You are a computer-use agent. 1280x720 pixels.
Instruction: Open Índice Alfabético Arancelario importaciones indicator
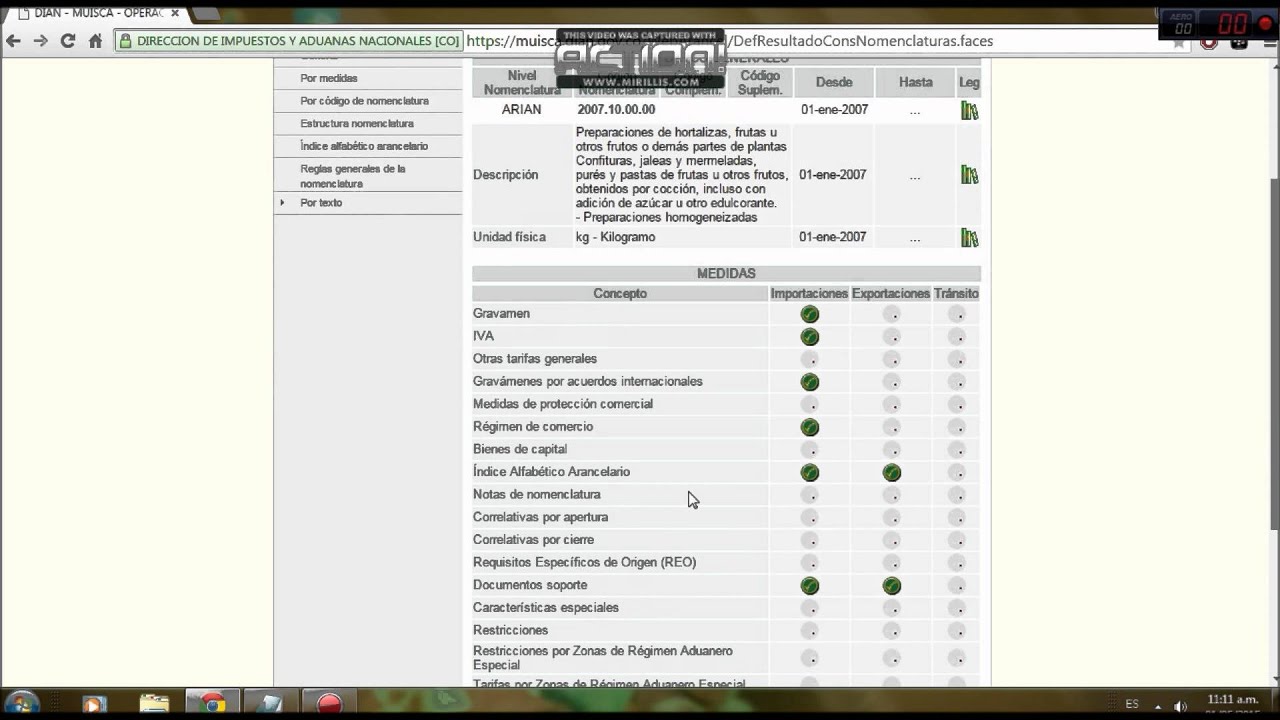pos(810,472)
